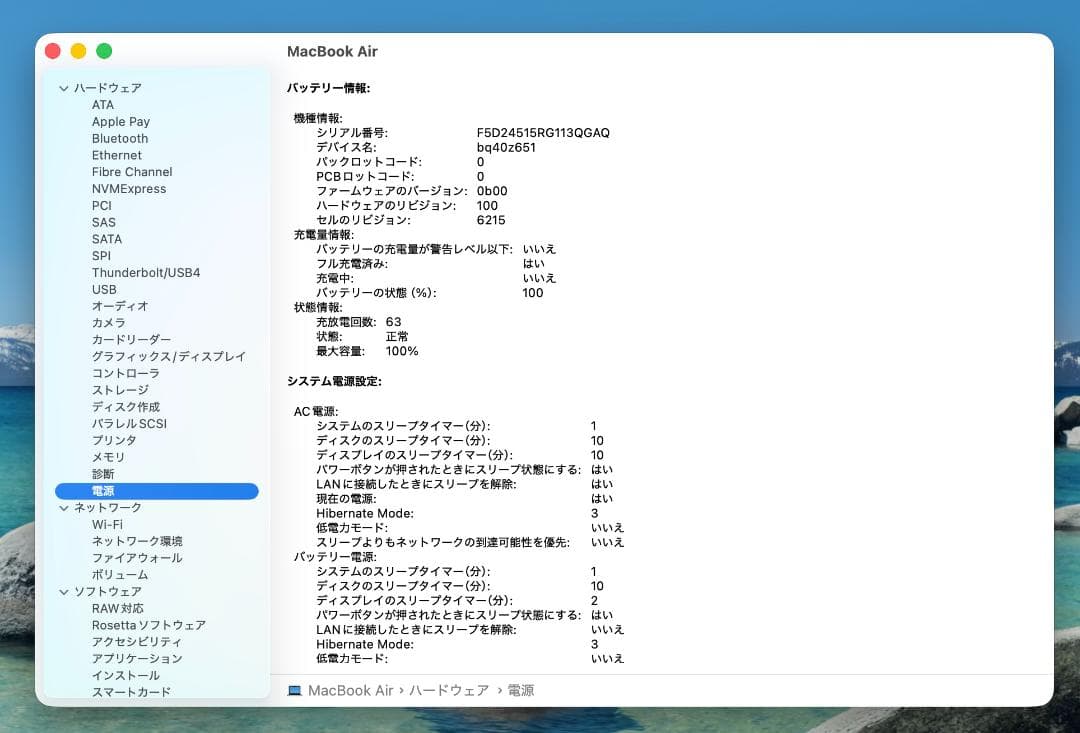View the Wi-Fi network report
The width and height of the screenshot is (1080, 733).
pyautogui.click(x=108, y=524)
